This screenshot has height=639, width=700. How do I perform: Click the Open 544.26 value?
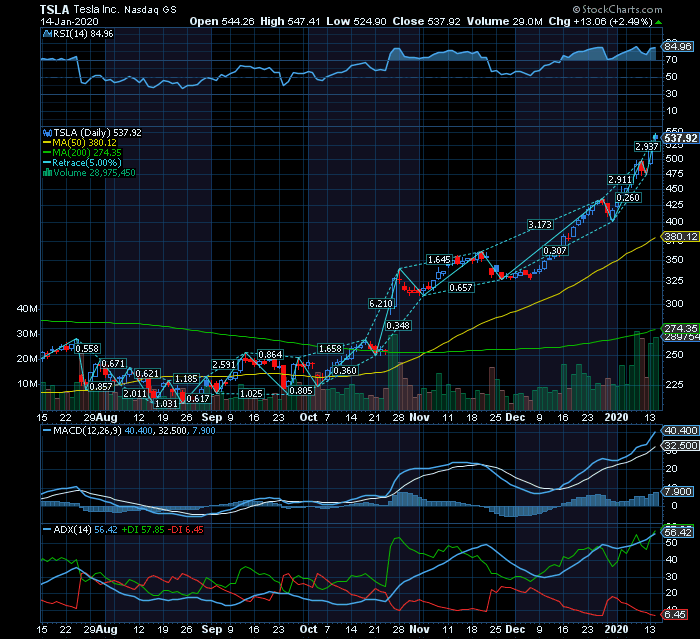[222, 21]
